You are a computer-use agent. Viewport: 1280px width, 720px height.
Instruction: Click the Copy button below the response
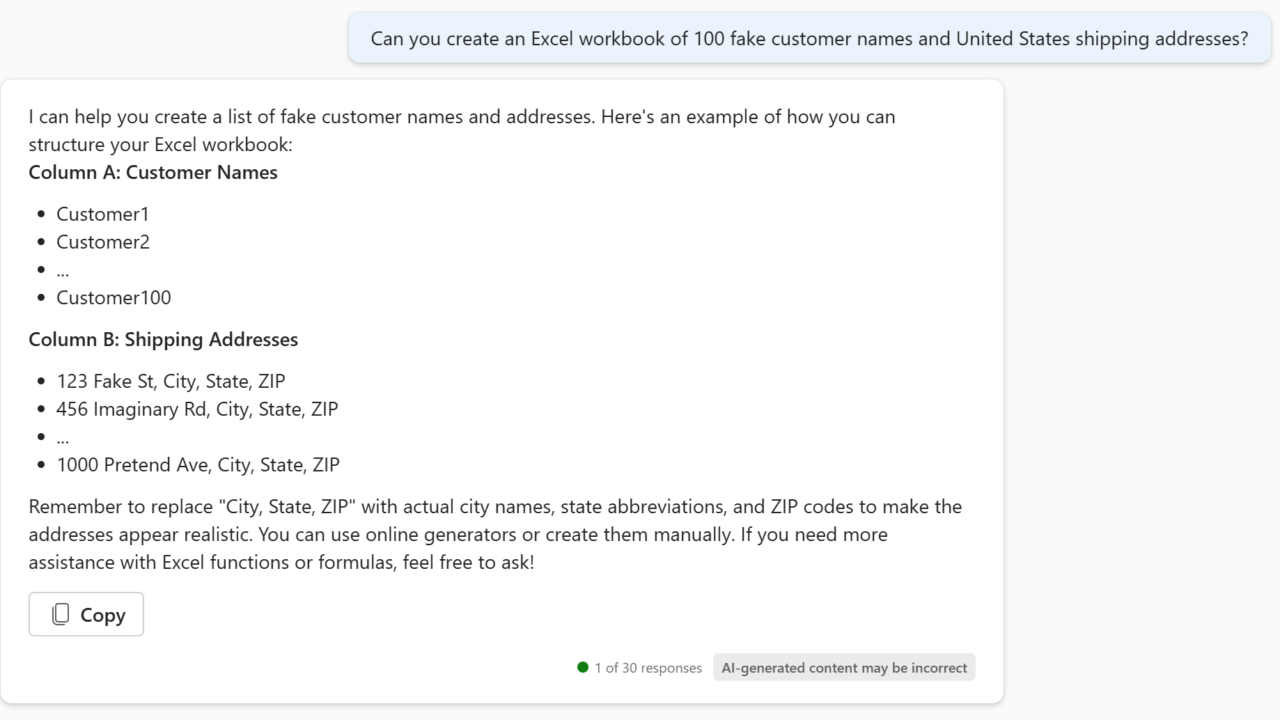(86, 615)
